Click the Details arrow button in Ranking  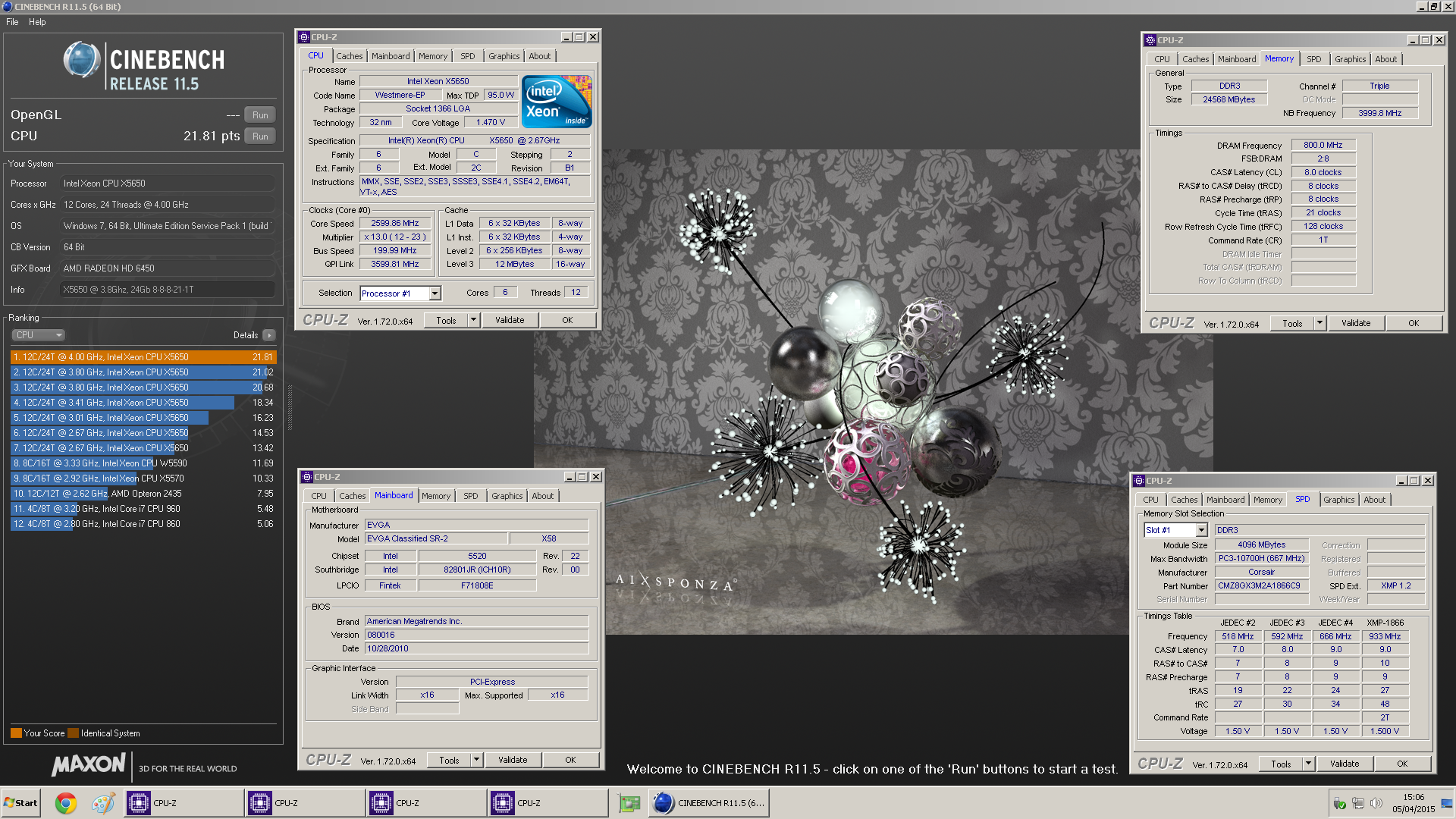click(269, 335)
